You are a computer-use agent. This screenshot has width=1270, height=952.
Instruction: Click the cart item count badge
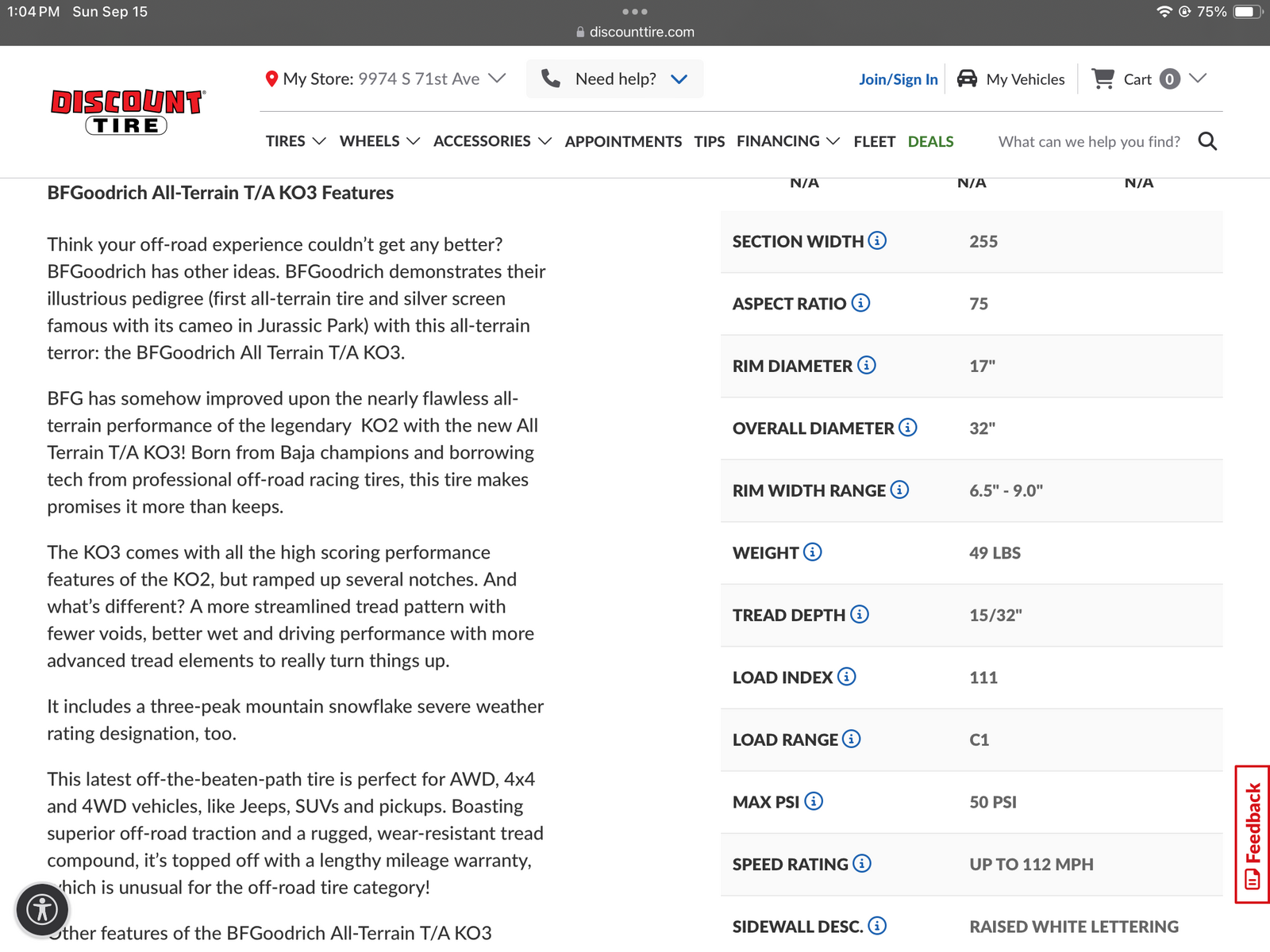(x=1169, y=79)
